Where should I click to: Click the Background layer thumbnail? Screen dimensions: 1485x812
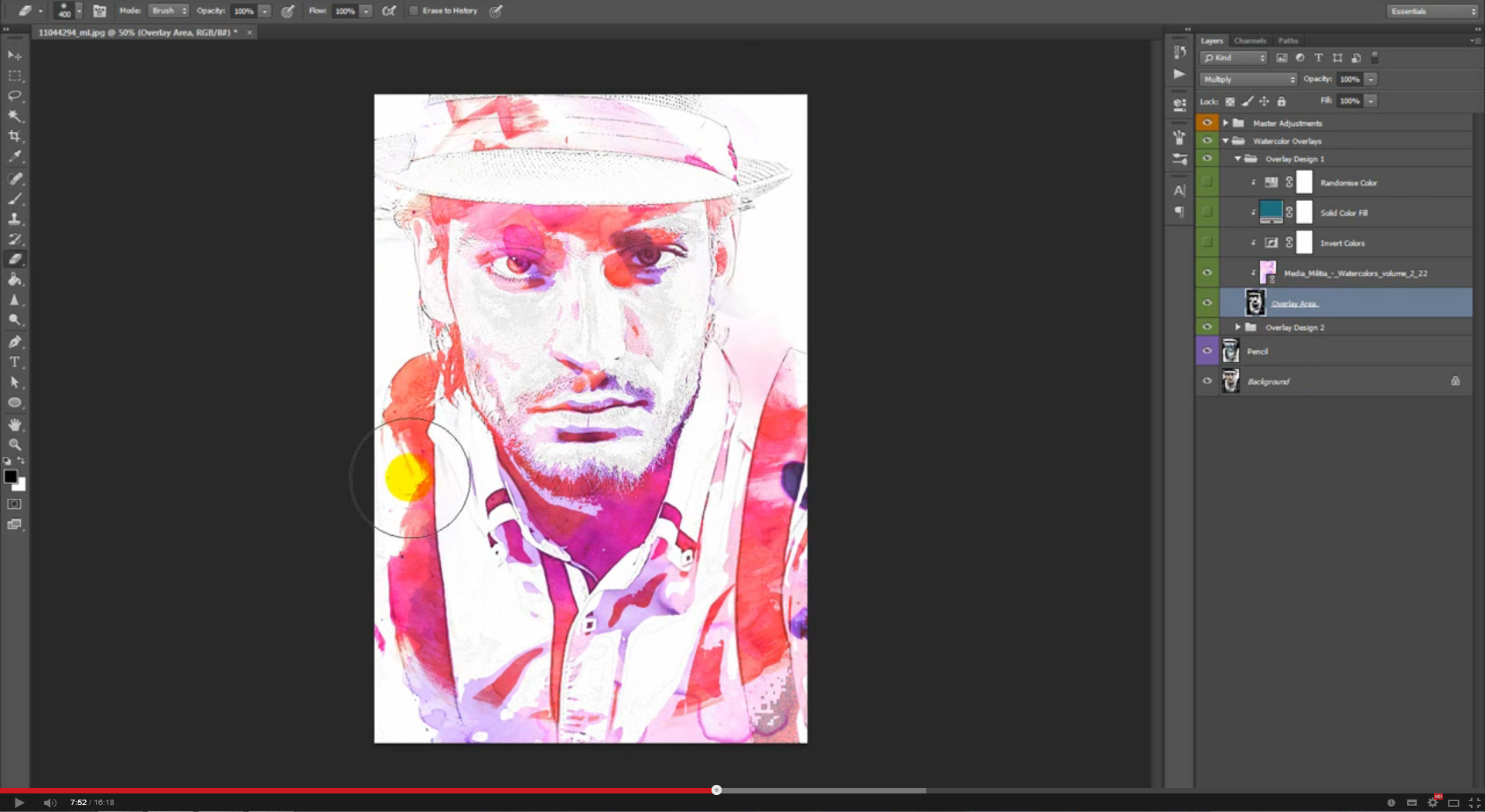tap(1230, 380)
